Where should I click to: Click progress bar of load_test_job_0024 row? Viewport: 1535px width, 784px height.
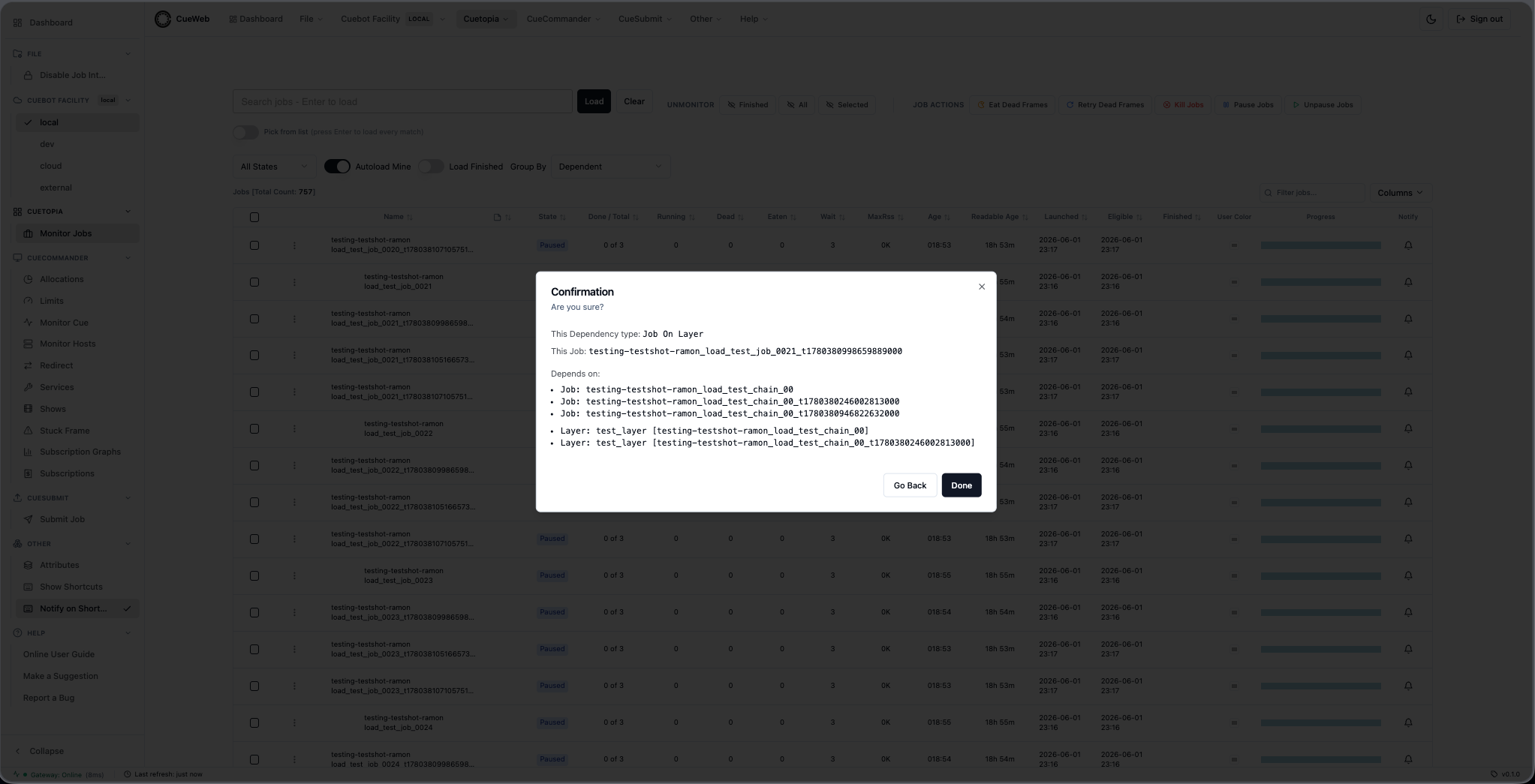click(x=1320, y=722)
